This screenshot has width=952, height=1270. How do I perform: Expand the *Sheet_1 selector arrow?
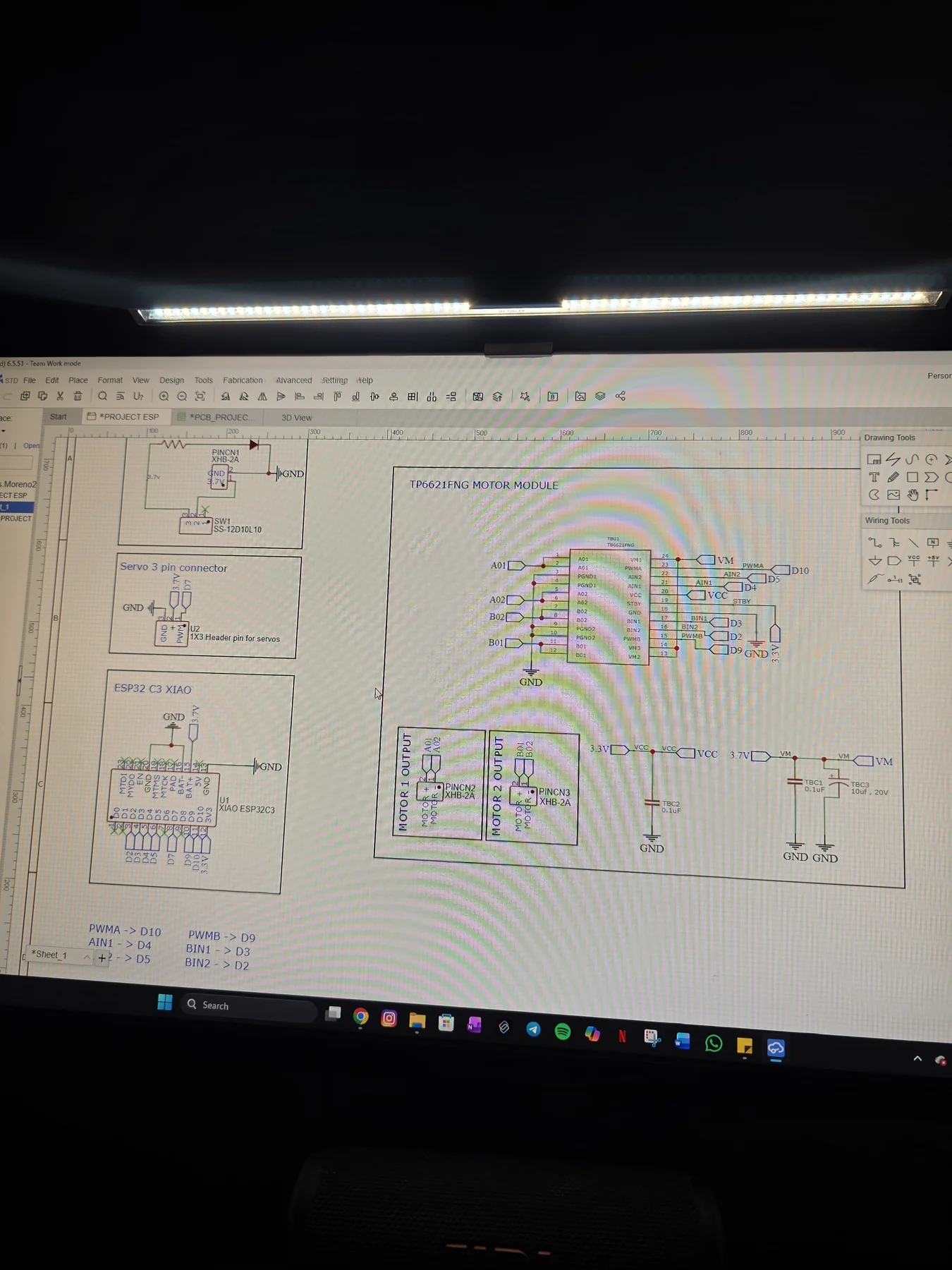[87, 957]
